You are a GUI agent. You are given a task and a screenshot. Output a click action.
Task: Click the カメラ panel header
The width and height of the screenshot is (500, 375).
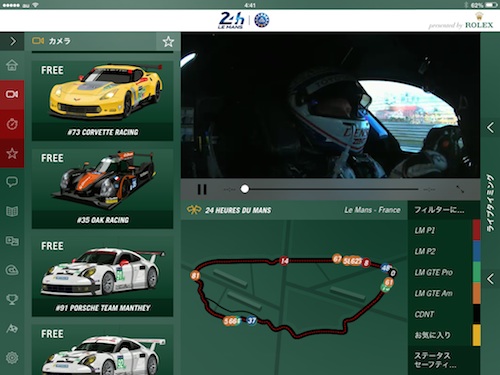point(90,41)
